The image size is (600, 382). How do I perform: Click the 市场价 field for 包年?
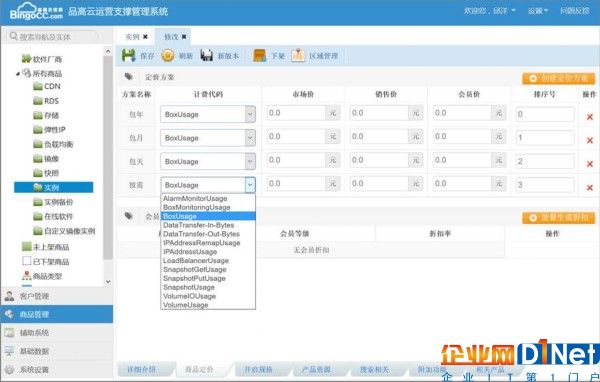296,113
